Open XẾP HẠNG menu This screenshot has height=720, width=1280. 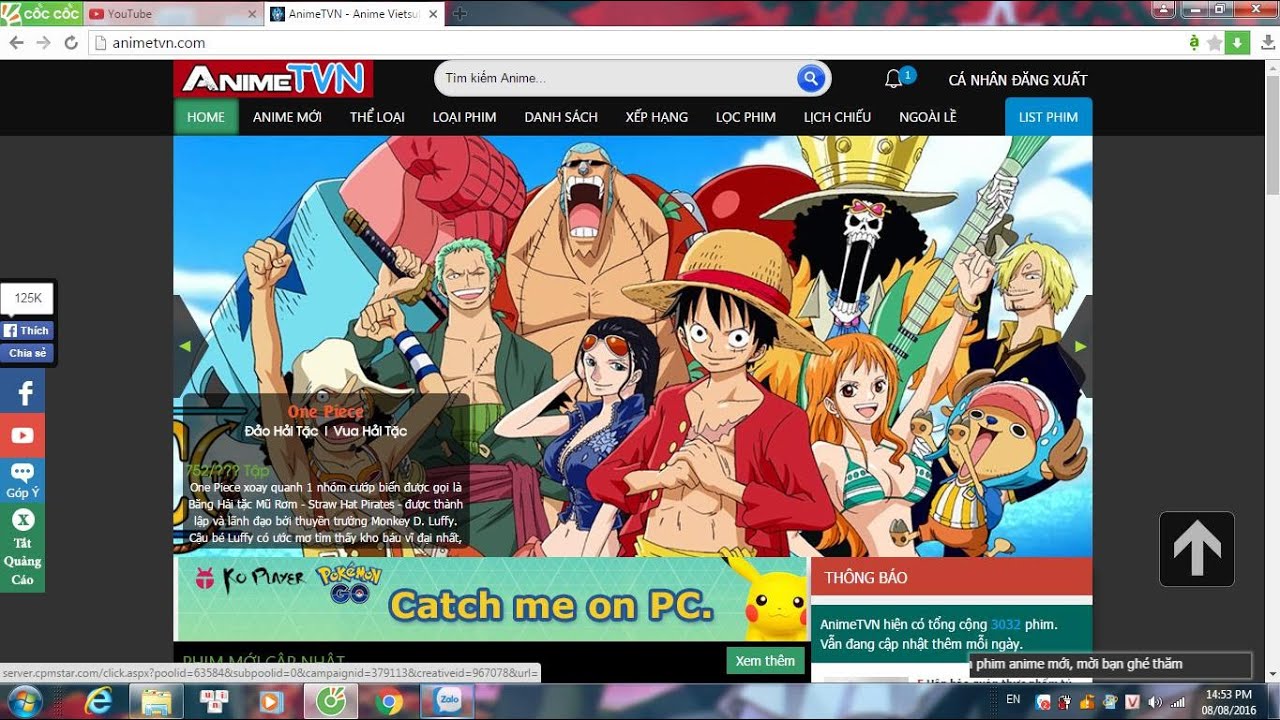(657, 117)
